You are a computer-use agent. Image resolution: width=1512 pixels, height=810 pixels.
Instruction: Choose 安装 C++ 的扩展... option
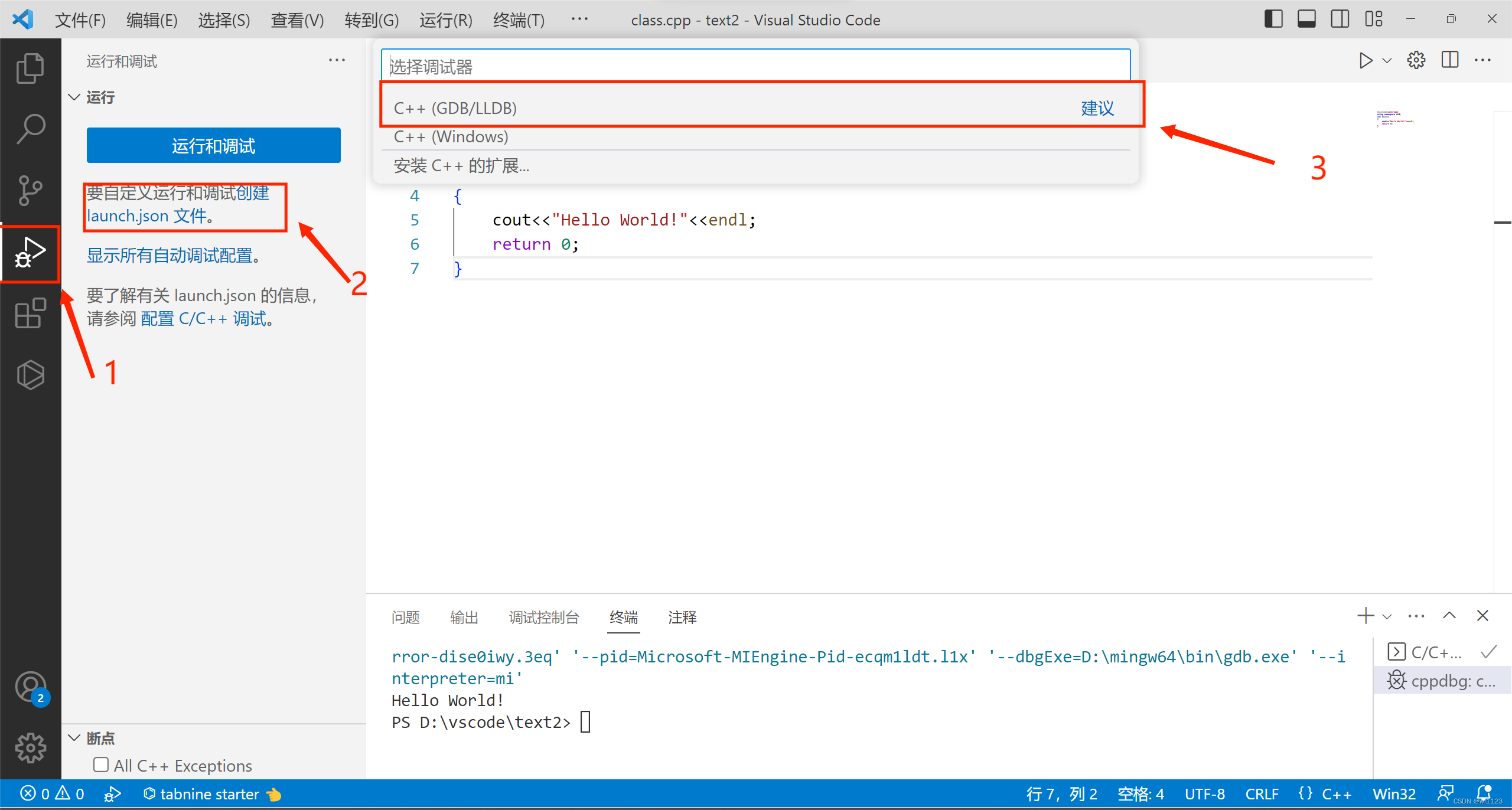(755, 166)
